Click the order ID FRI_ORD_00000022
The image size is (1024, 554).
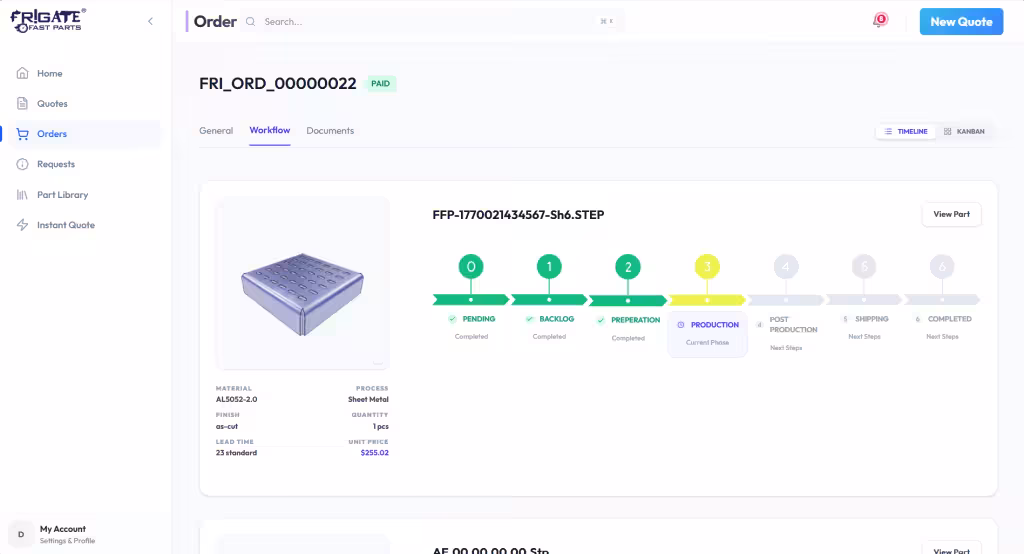tap(278, 84)
